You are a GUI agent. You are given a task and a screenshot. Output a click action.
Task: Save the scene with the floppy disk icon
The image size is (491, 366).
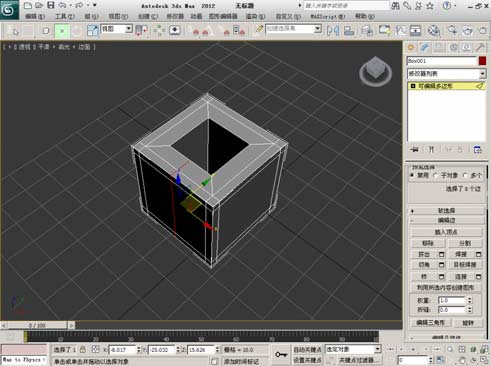[x=51, y=5]
